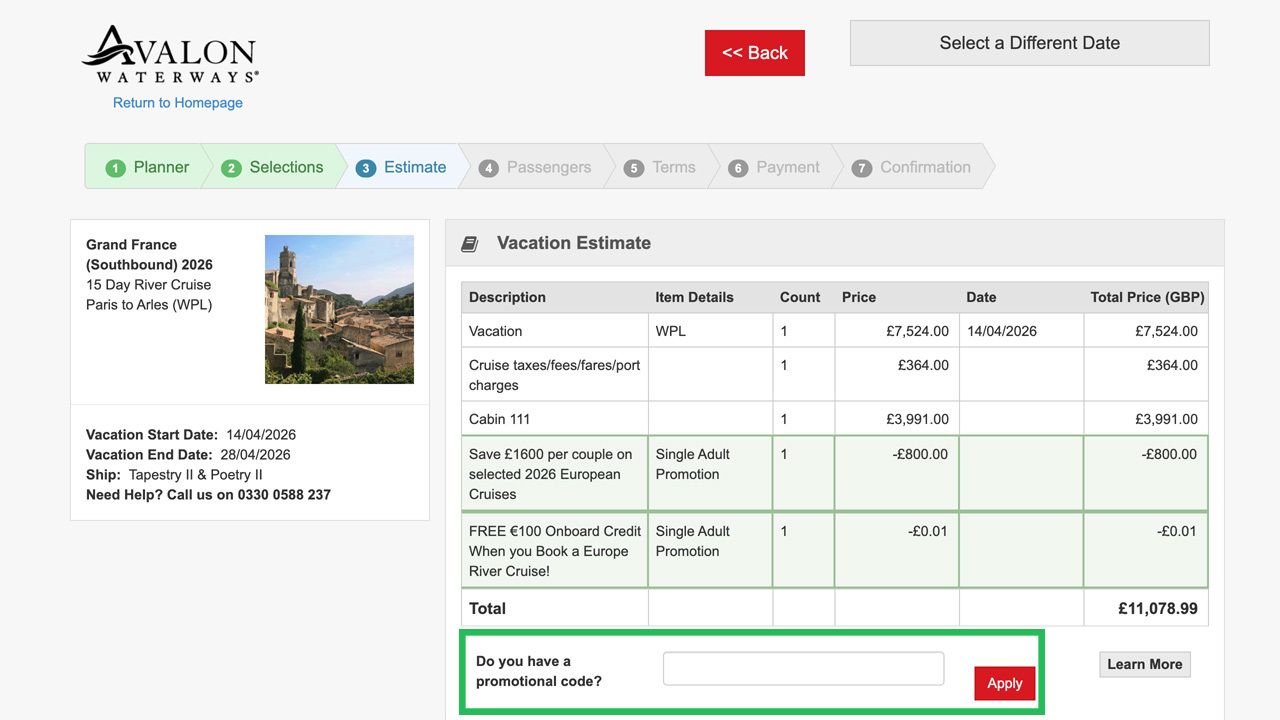This screenshot has width=1280, height=720.
Task: Click the circled 5 icon on Terms step
Action: point(633,167)
